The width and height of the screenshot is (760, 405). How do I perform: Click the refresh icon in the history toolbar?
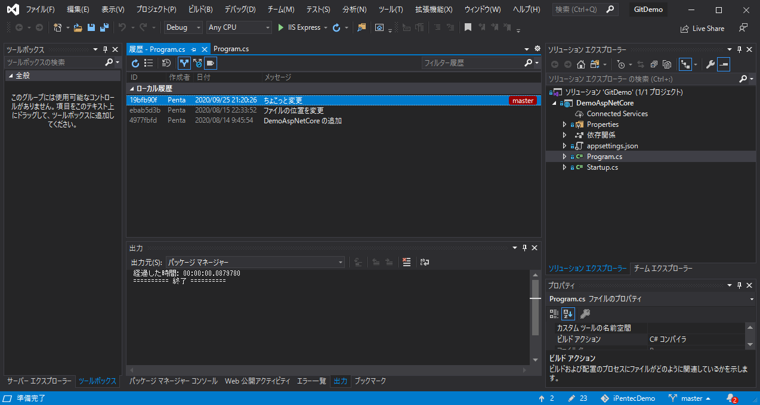pos(136,63)
